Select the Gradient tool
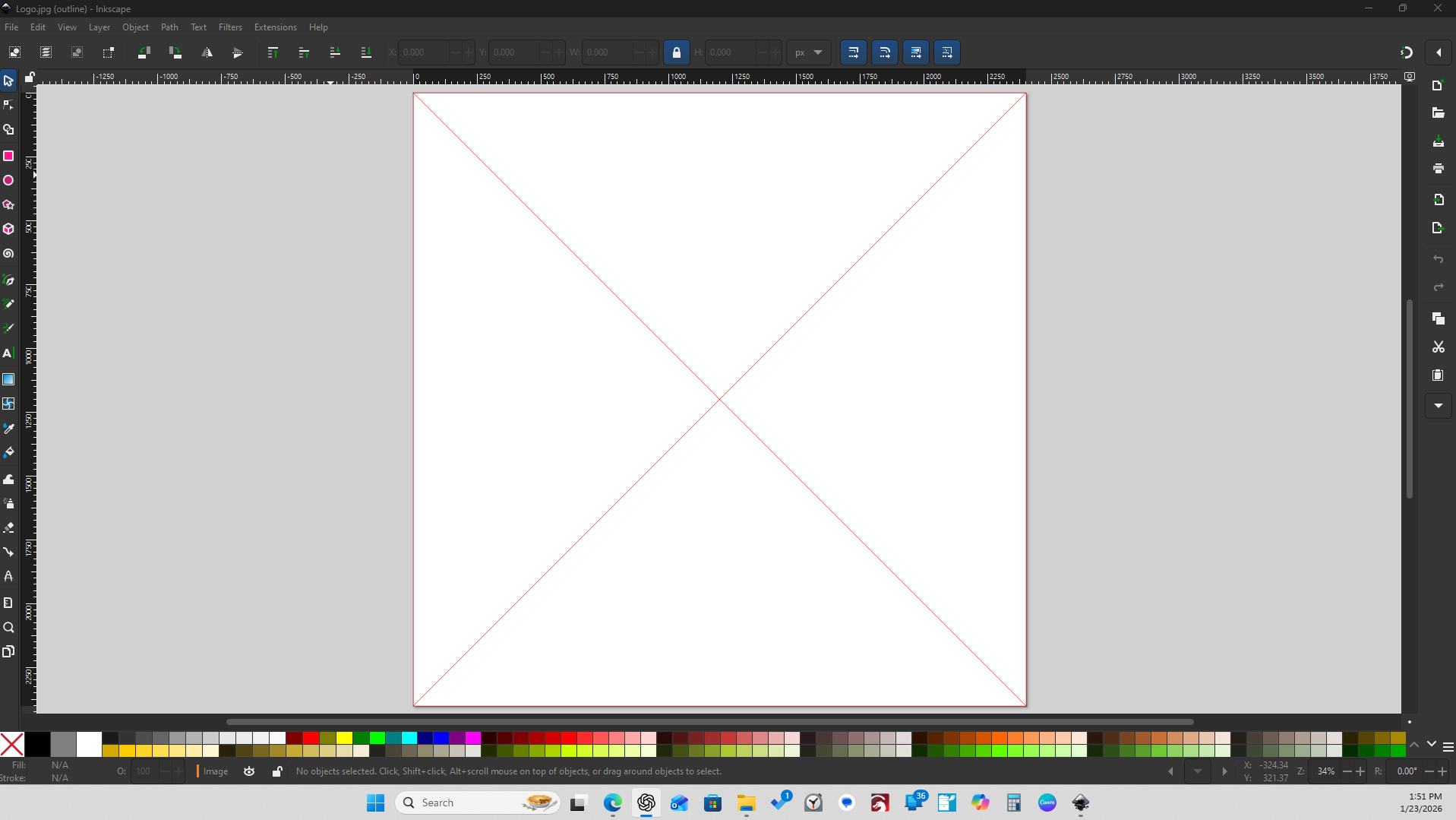 (8, 379)
